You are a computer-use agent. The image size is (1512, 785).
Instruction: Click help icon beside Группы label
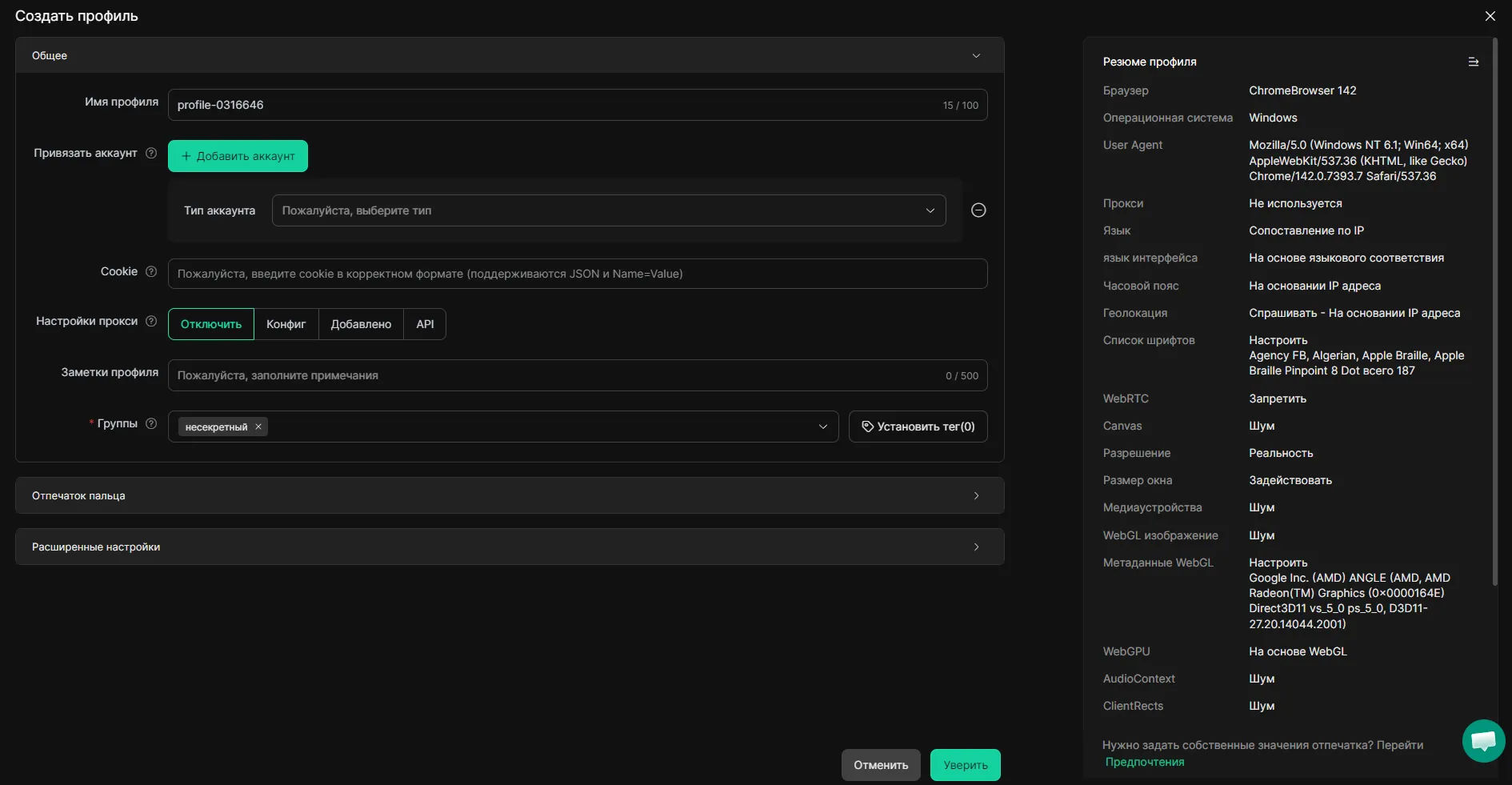[x=151, y=423]
